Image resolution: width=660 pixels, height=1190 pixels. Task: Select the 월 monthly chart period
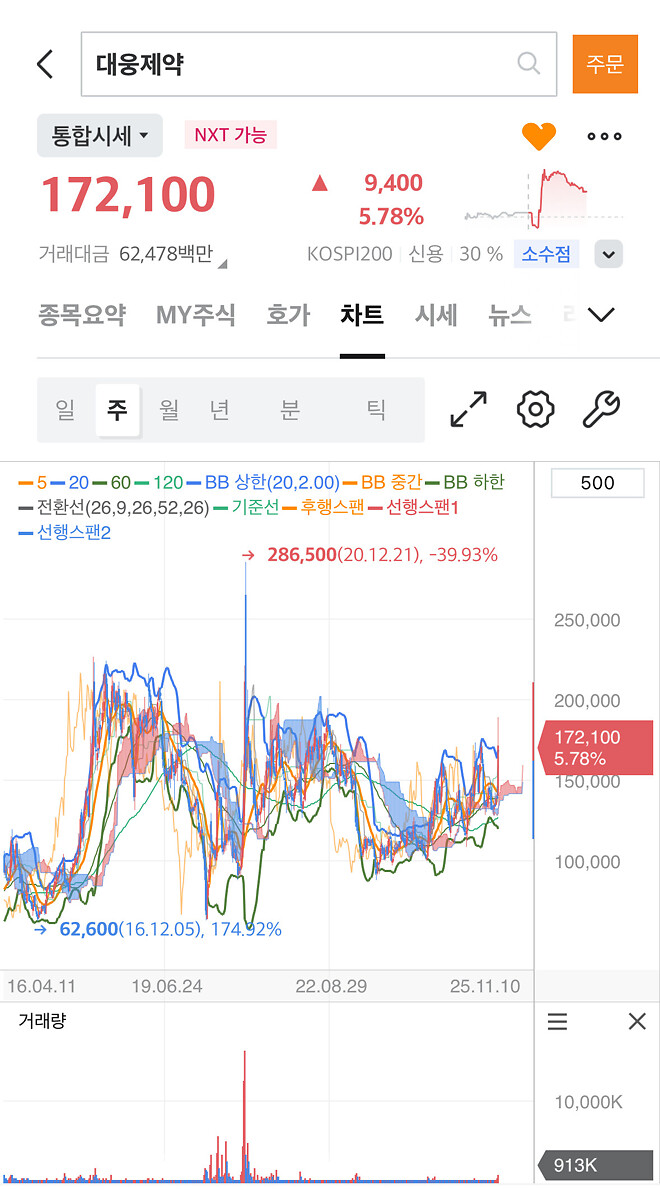(168, 410)
